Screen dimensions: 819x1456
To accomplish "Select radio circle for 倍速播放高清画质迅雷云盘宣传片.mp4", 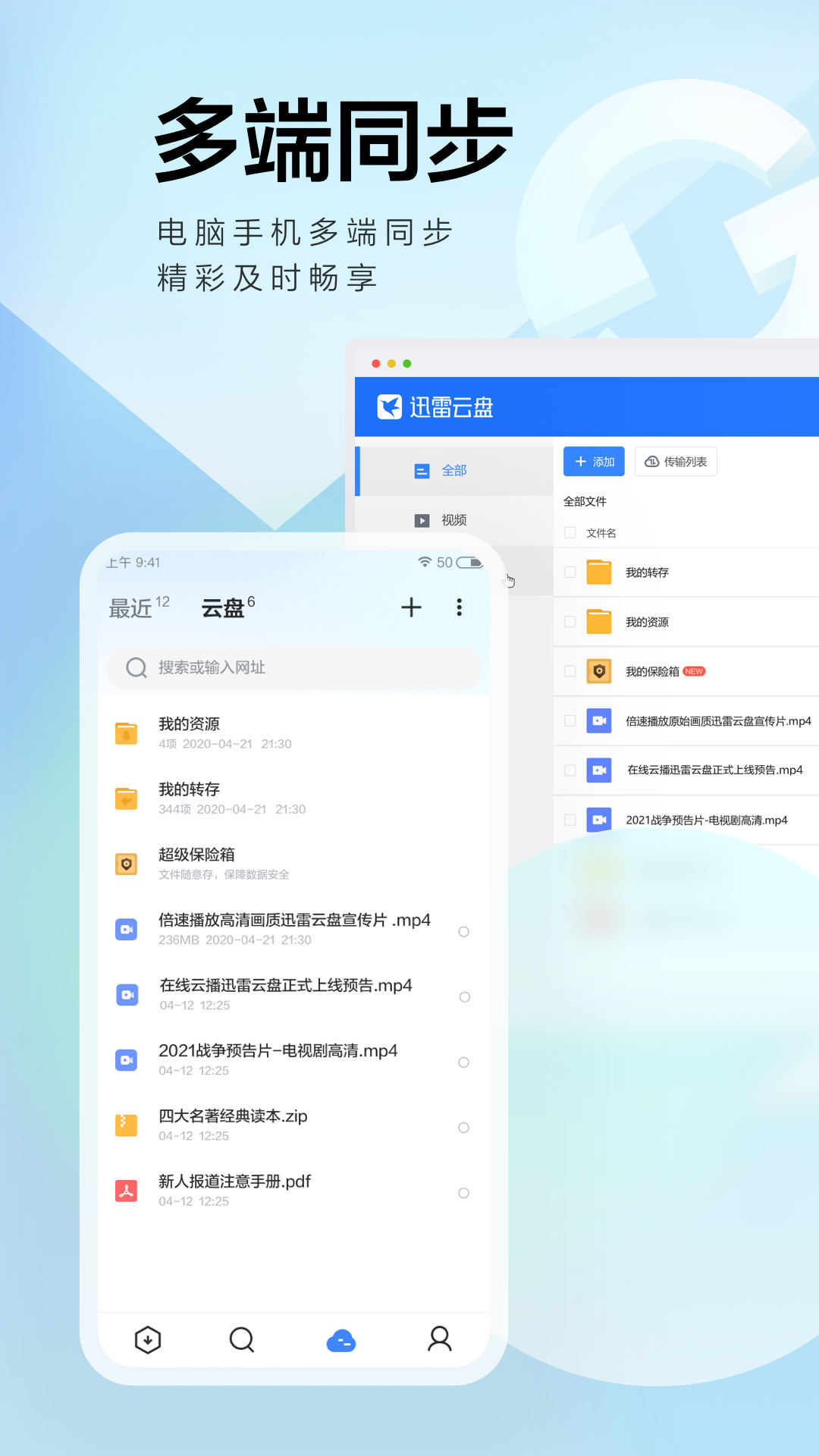I will tap(464, 931).
